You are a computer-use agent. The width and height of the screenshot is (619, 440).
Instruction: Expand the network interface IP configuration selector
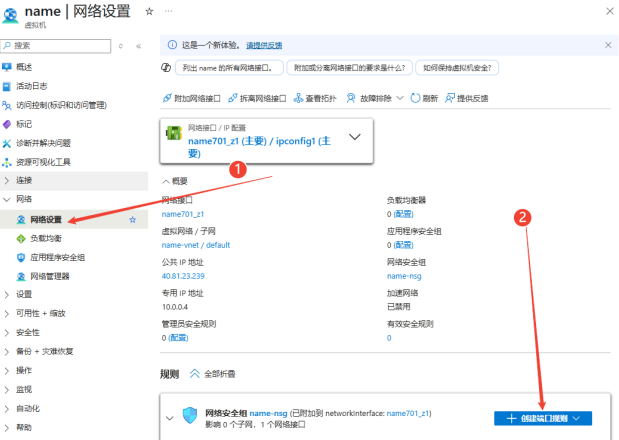(355, 138)
